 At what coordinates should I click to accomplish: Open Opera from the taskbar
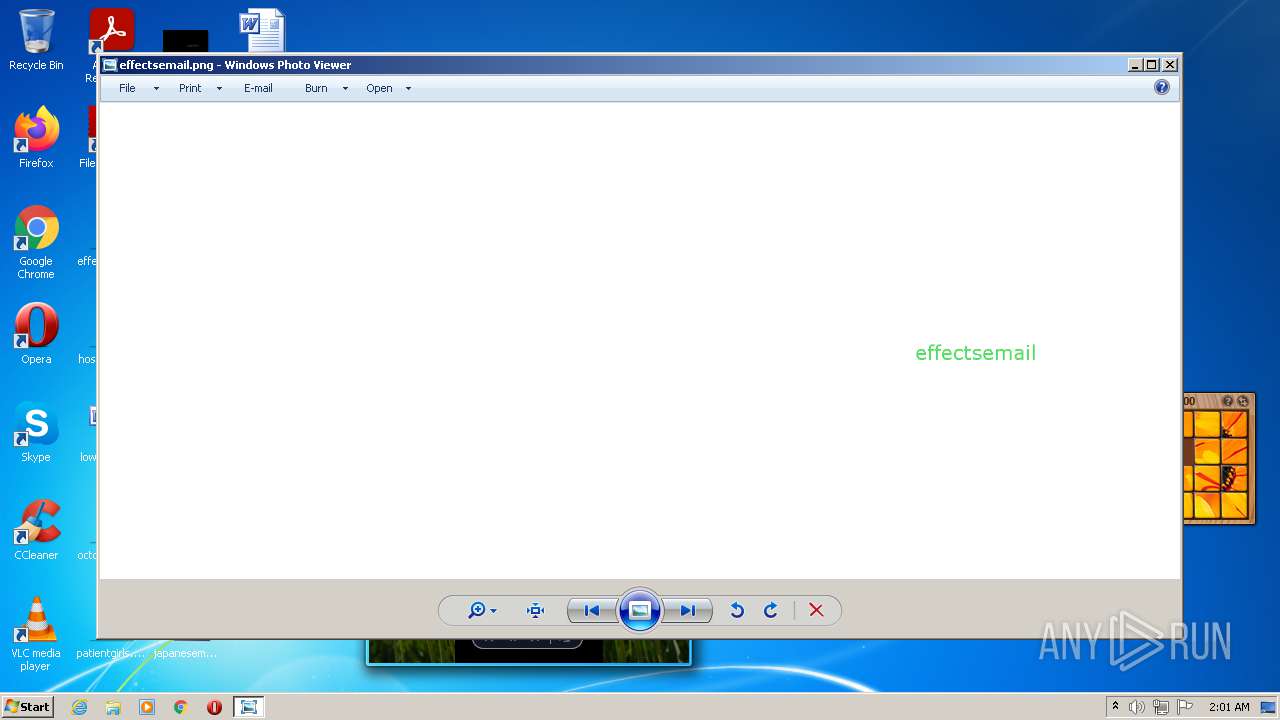214,707
